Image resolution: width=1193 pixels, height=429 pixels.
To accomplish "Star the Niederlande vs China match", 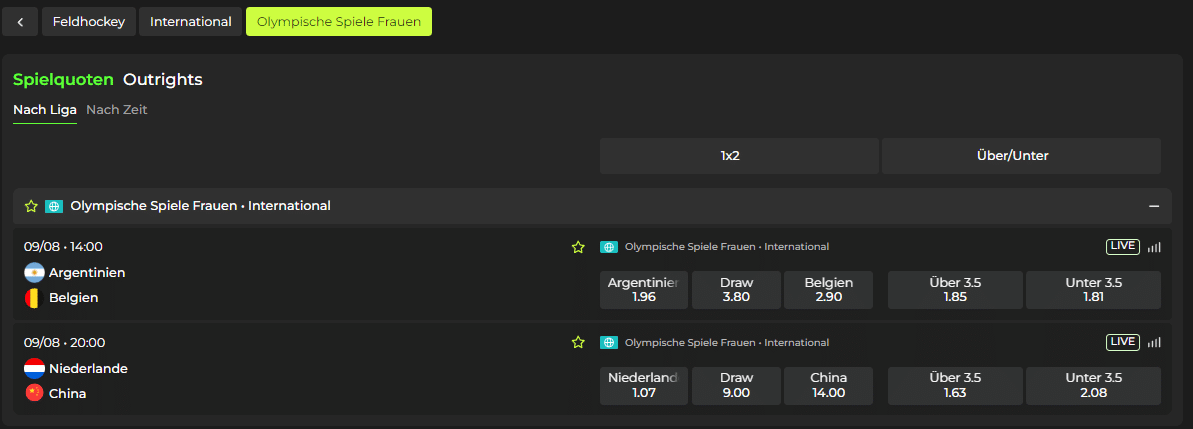I will pos(578,343).
